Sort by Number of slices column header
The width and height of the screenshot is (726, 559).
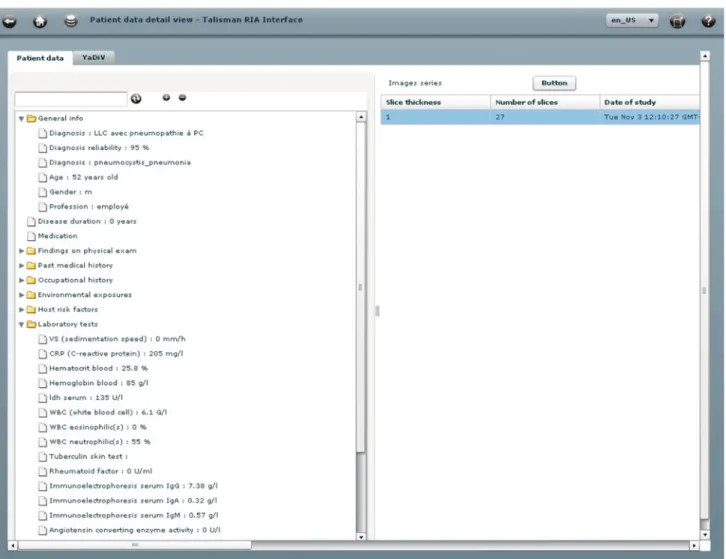tap(545, 102)
